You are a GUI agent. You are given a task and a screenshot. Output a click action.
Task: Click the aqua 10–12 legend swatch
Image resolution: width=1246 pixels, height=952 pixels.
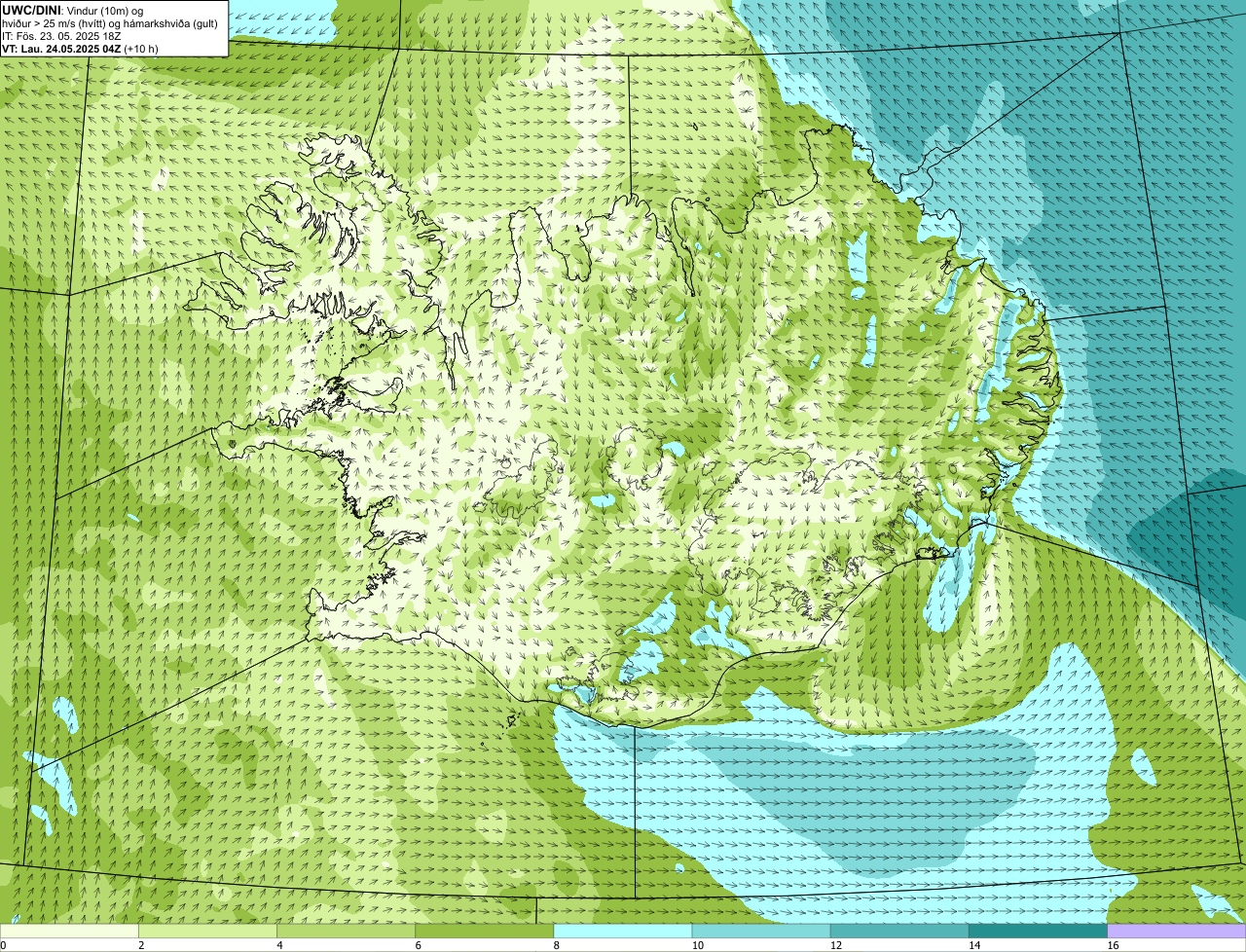click(761, 931)
